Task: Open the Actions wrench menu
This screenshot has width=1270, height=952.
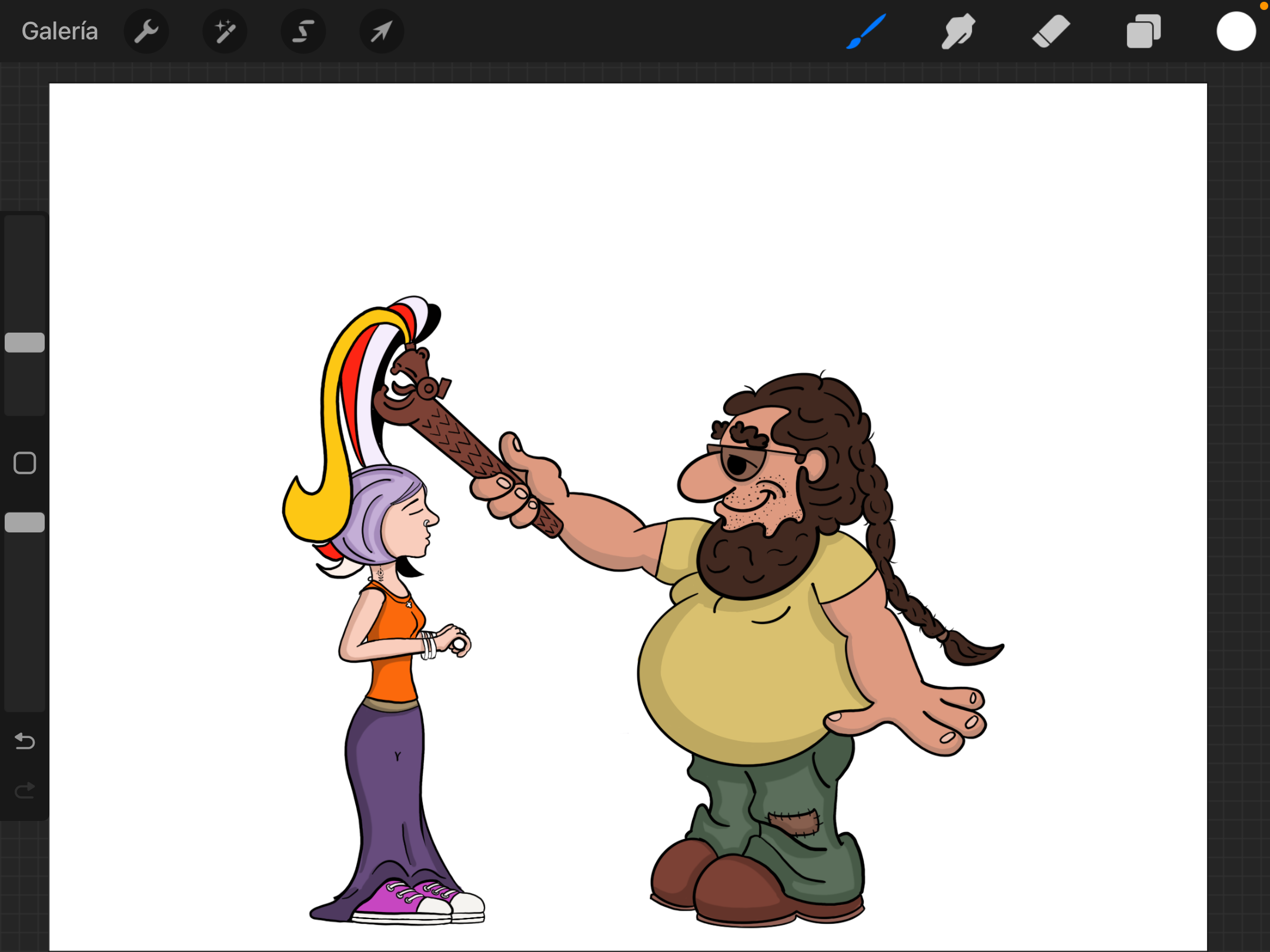Action: pyautogui.click(x=146, y=31)
